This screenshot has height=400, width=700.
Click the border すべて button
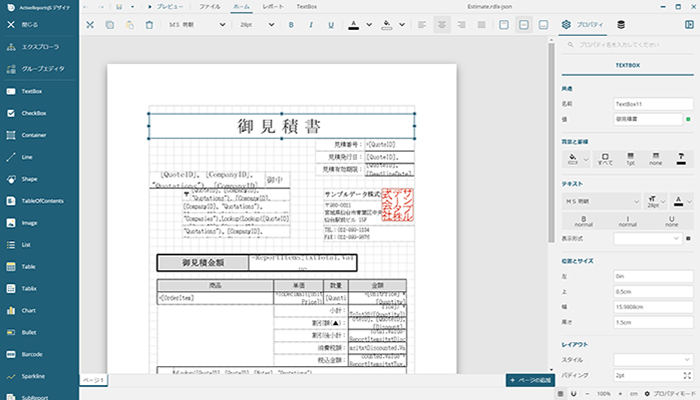click(x=605, y=158)
